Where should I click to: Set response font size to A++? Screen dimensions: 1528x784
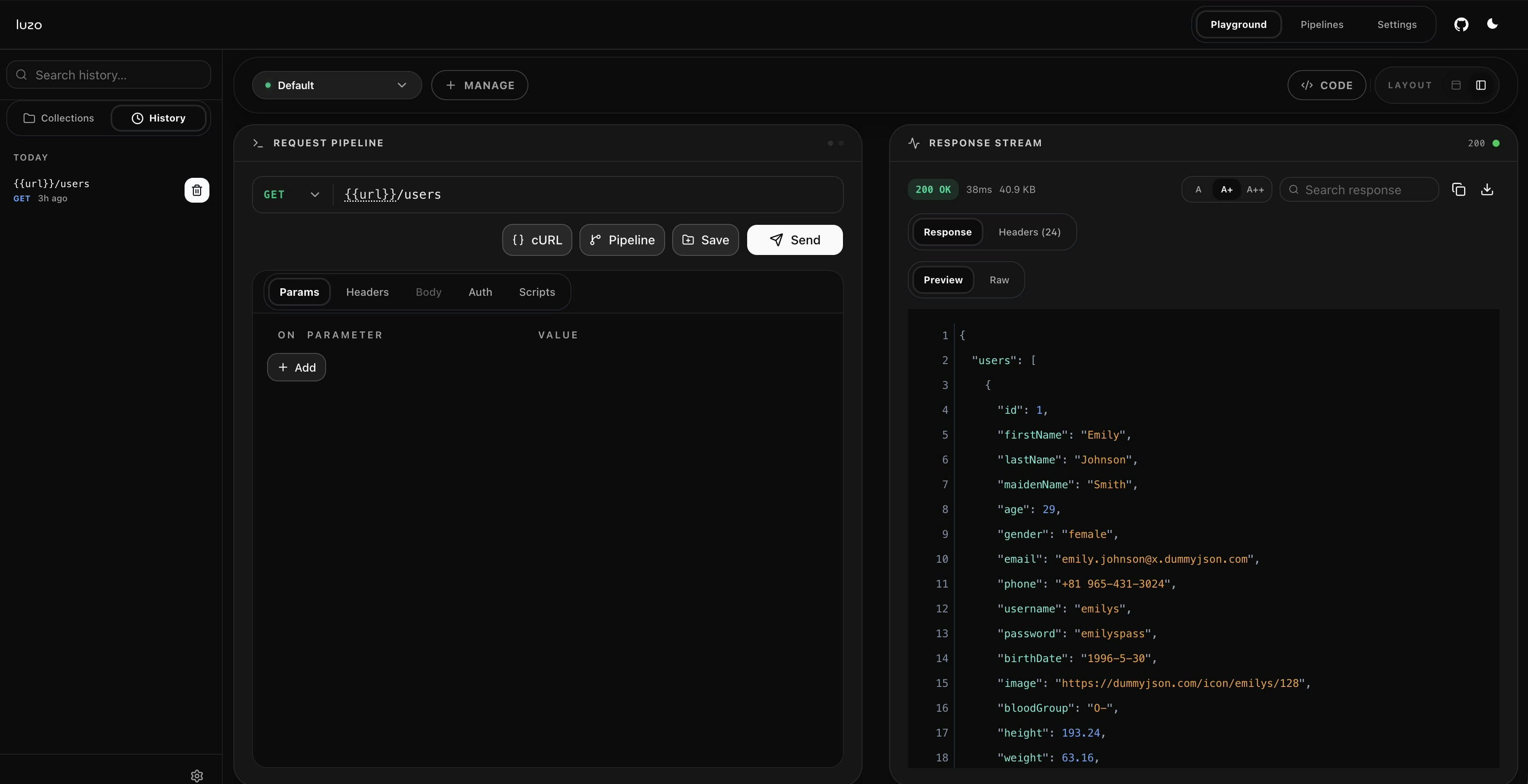(1255, 190)
